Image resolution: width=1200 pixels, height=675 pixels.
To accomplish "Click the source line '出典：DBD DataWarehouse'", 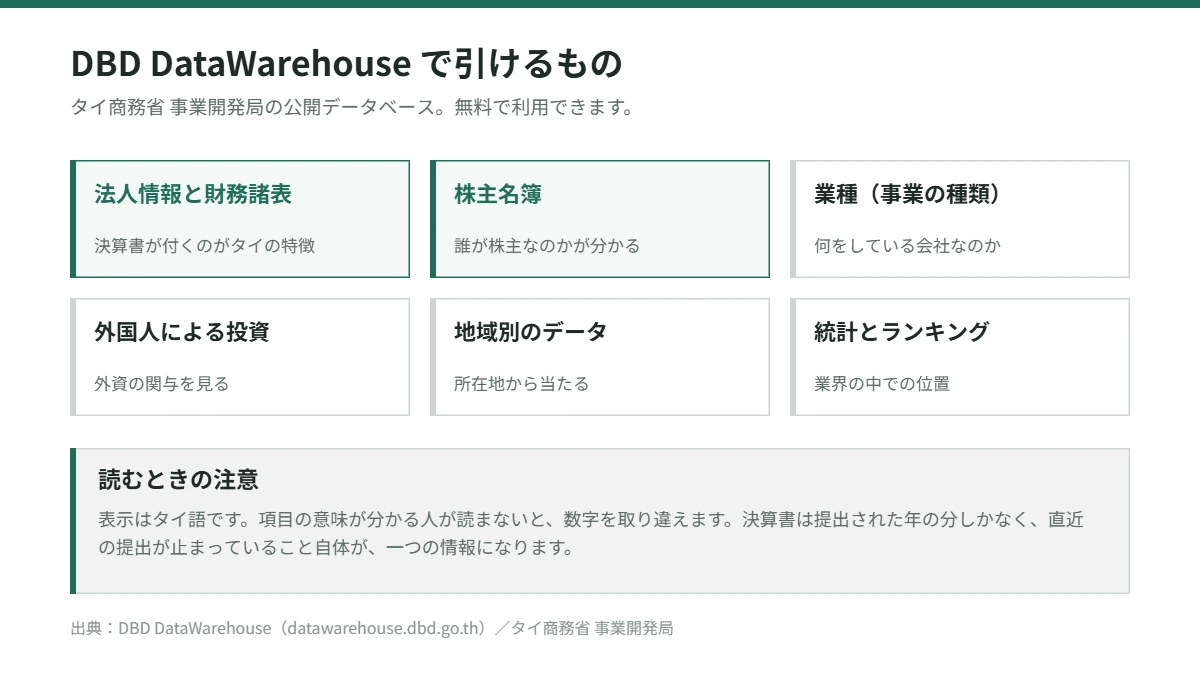I will 372,628.
